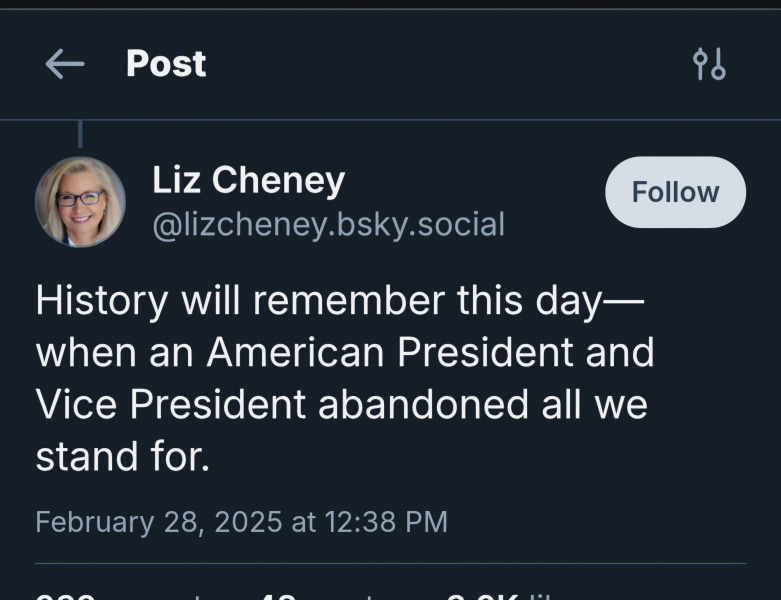Viewport: 781px width, 600px height.
Task: Tap the dark strip above the header
Action: pyautogui.click(x=390, y=5)
